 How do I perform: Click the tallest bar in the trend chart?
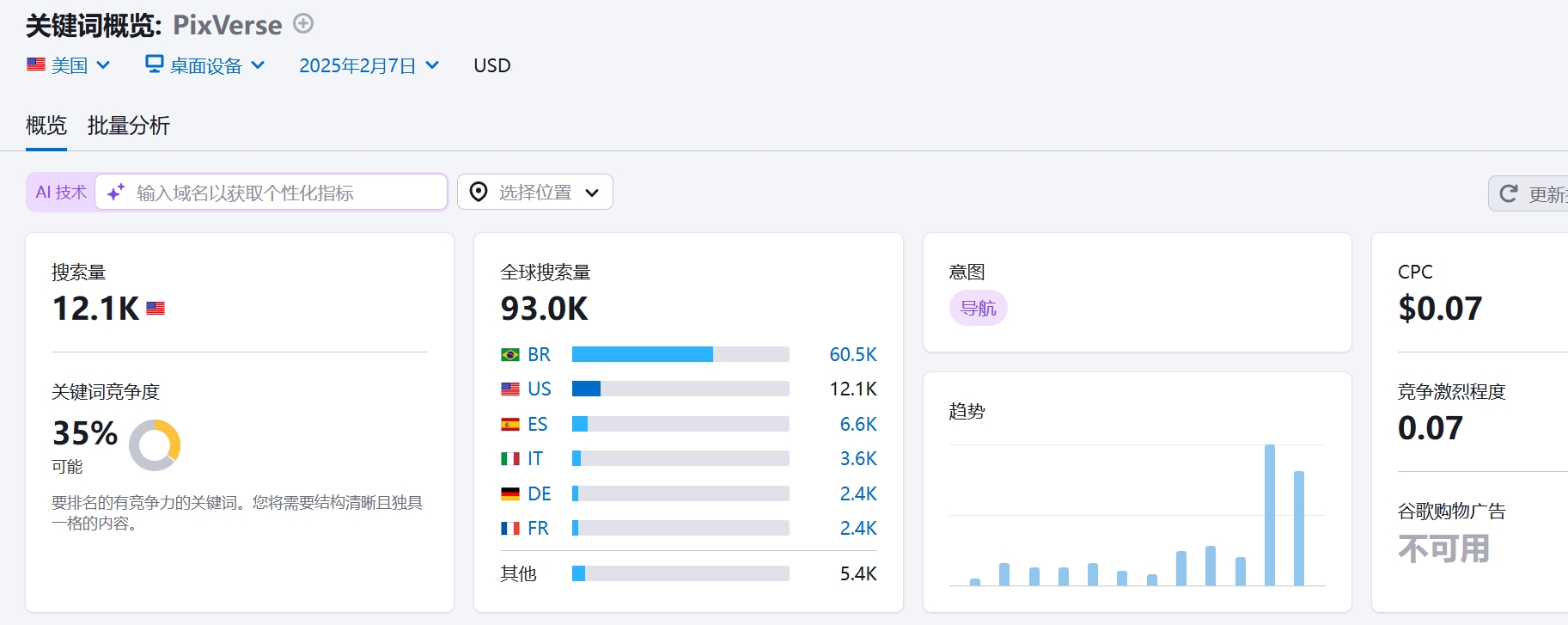[1269, 514]
